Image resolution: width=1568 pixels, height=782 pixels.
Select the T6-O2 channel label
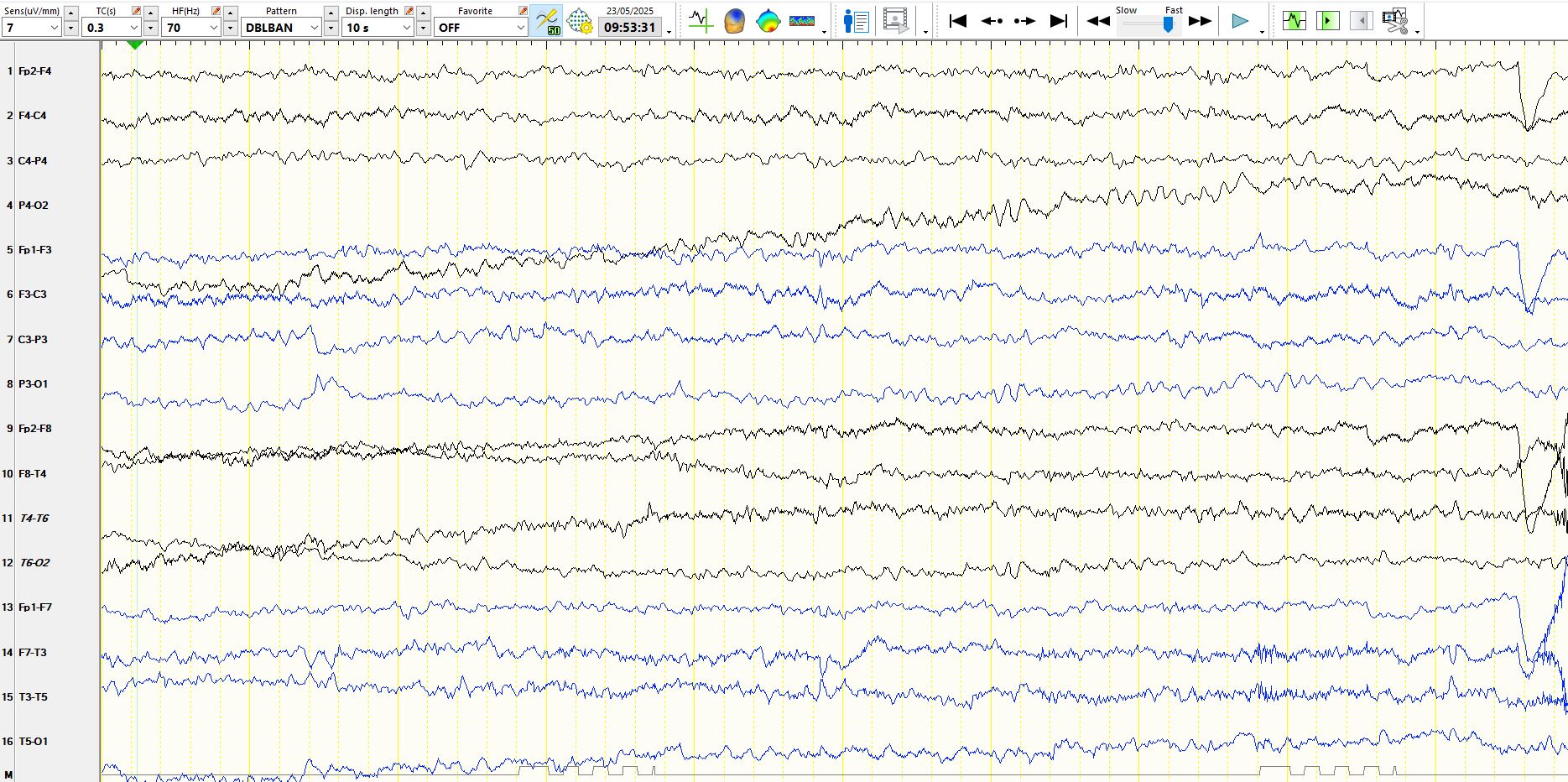(x=34, y=562)
